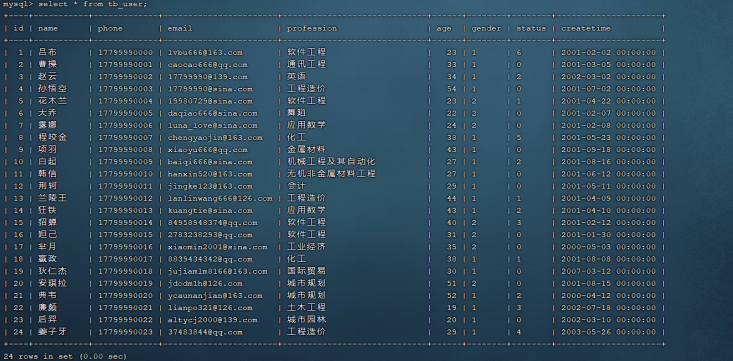Screen dimensions: 733x361
Task: Click the email 'caocao666@qq.com'
Action: [208, 65]
